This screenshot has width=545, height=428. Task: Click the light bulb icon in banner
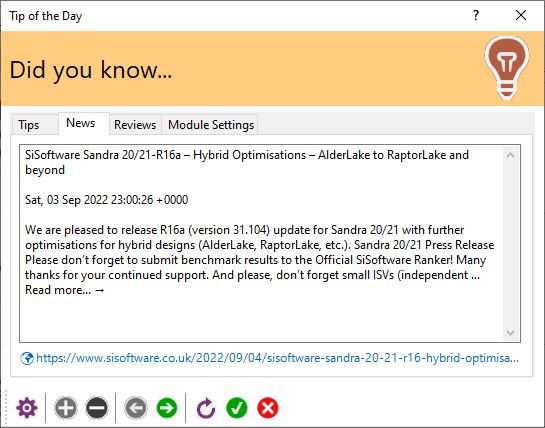click(x=507, y=67)
